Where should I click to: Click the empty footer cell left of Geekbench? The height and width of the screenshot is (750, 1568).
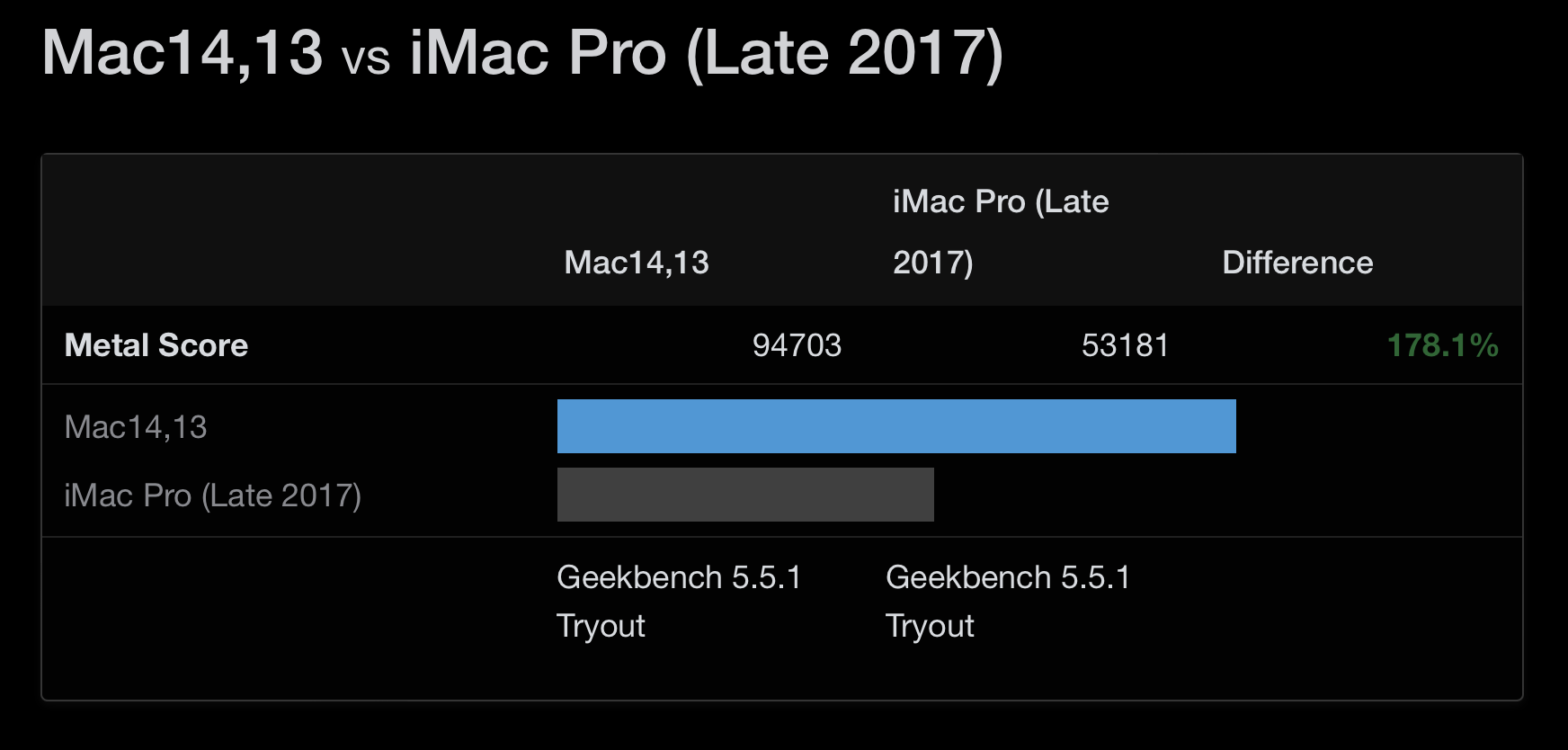[299, 619]
